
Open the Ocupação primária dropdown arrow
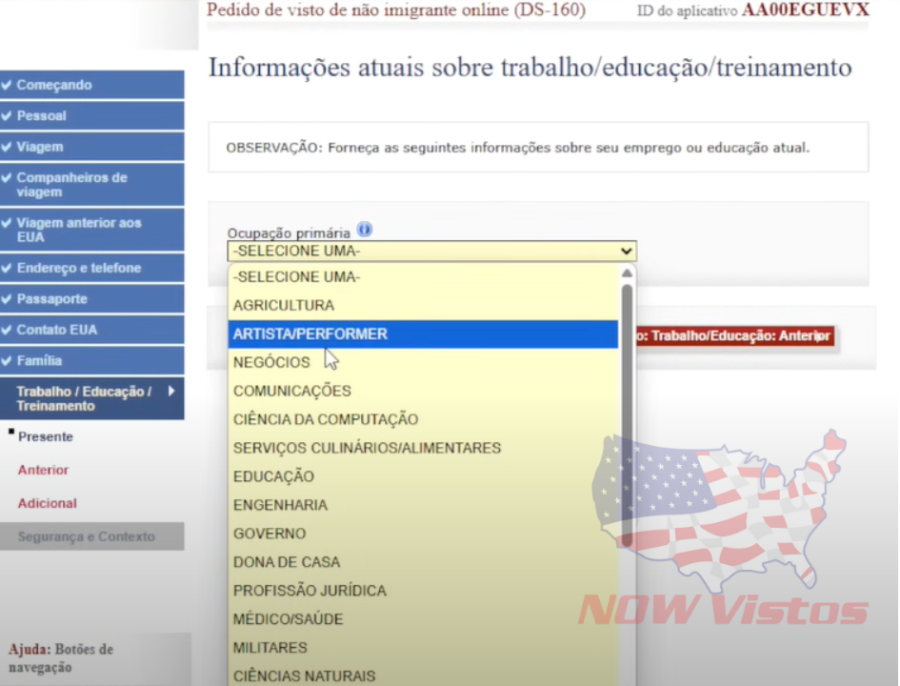[x=627, y=250]
